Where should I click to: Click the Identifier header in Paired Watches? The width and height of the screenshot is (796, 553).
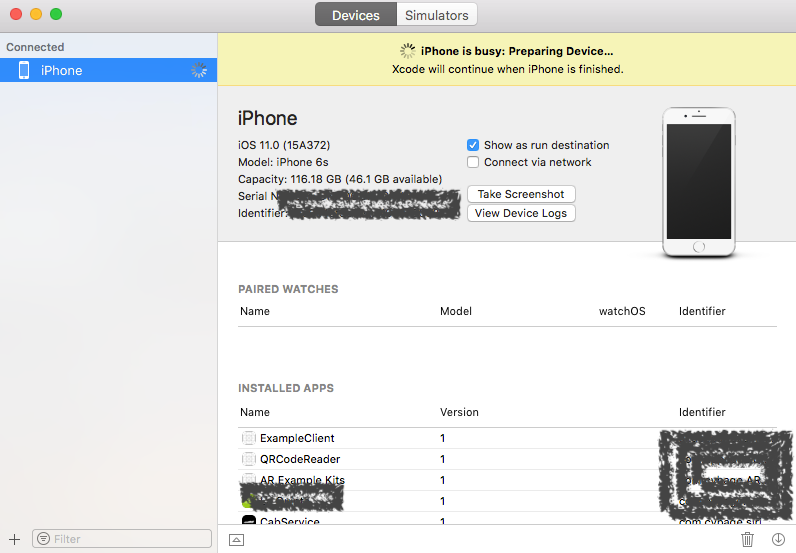[x=702, y=311]
